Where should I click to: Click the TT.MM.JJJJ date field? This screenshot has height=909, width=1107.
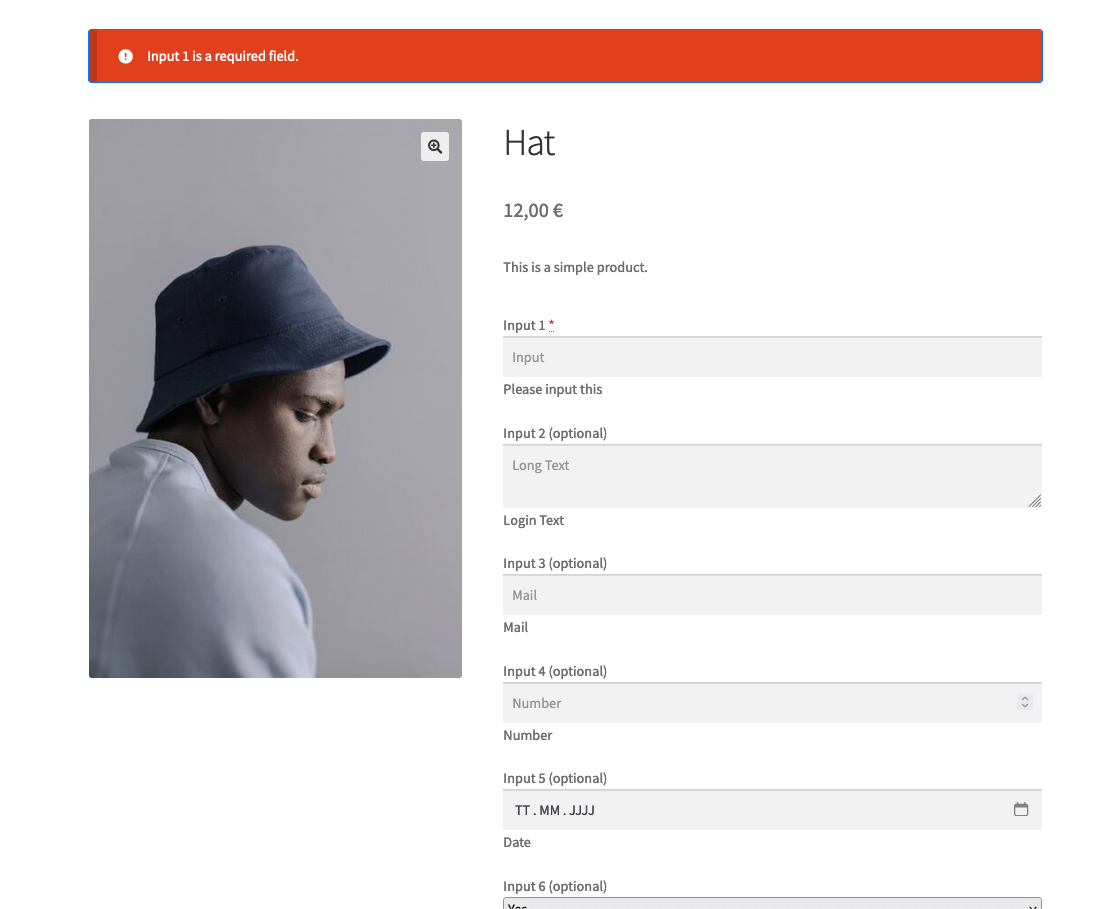coord(772,810)
